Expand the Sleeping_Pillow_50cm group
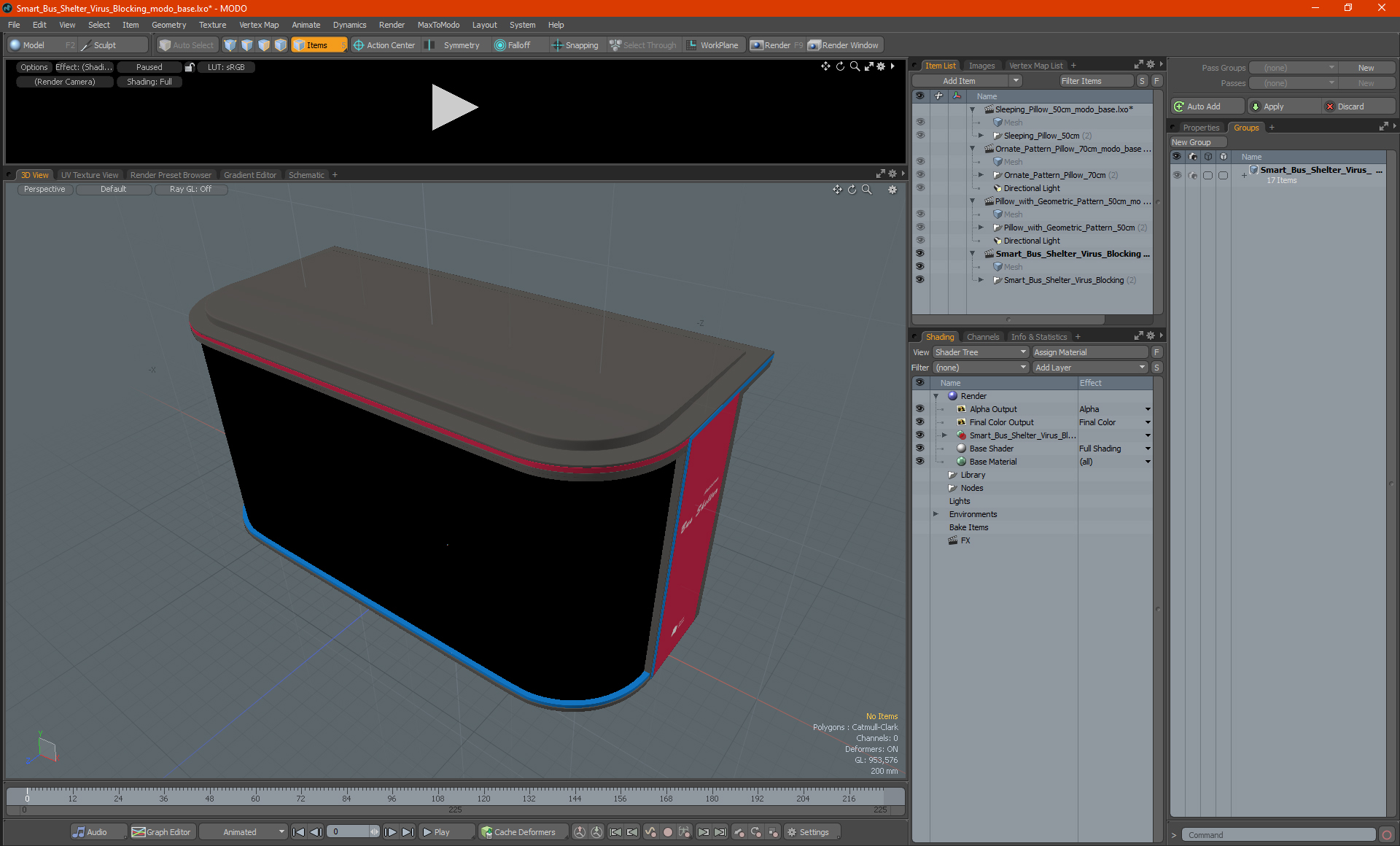1400x846 pixels. click(981, 136)
